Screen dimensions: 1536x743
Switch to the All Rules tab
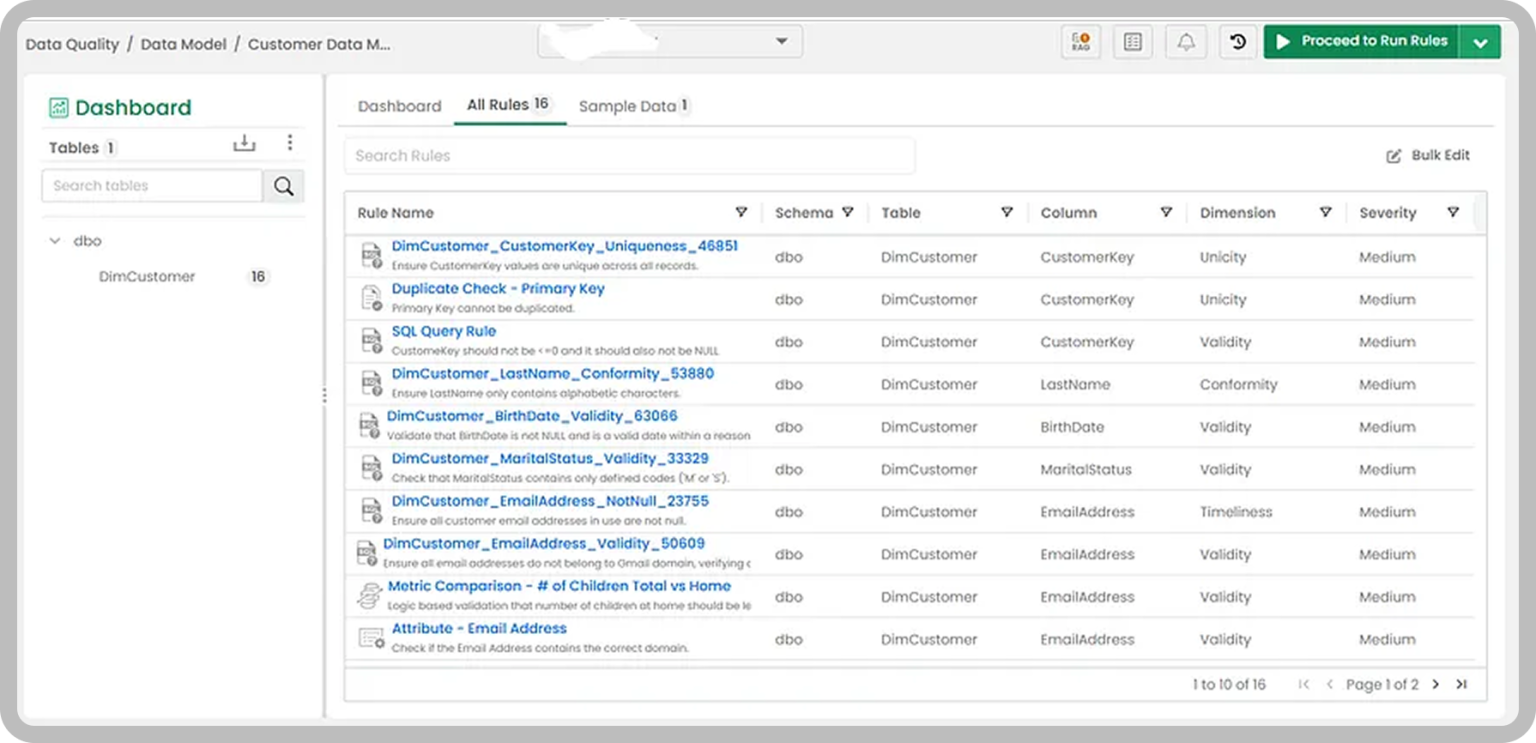click(509, 104)
